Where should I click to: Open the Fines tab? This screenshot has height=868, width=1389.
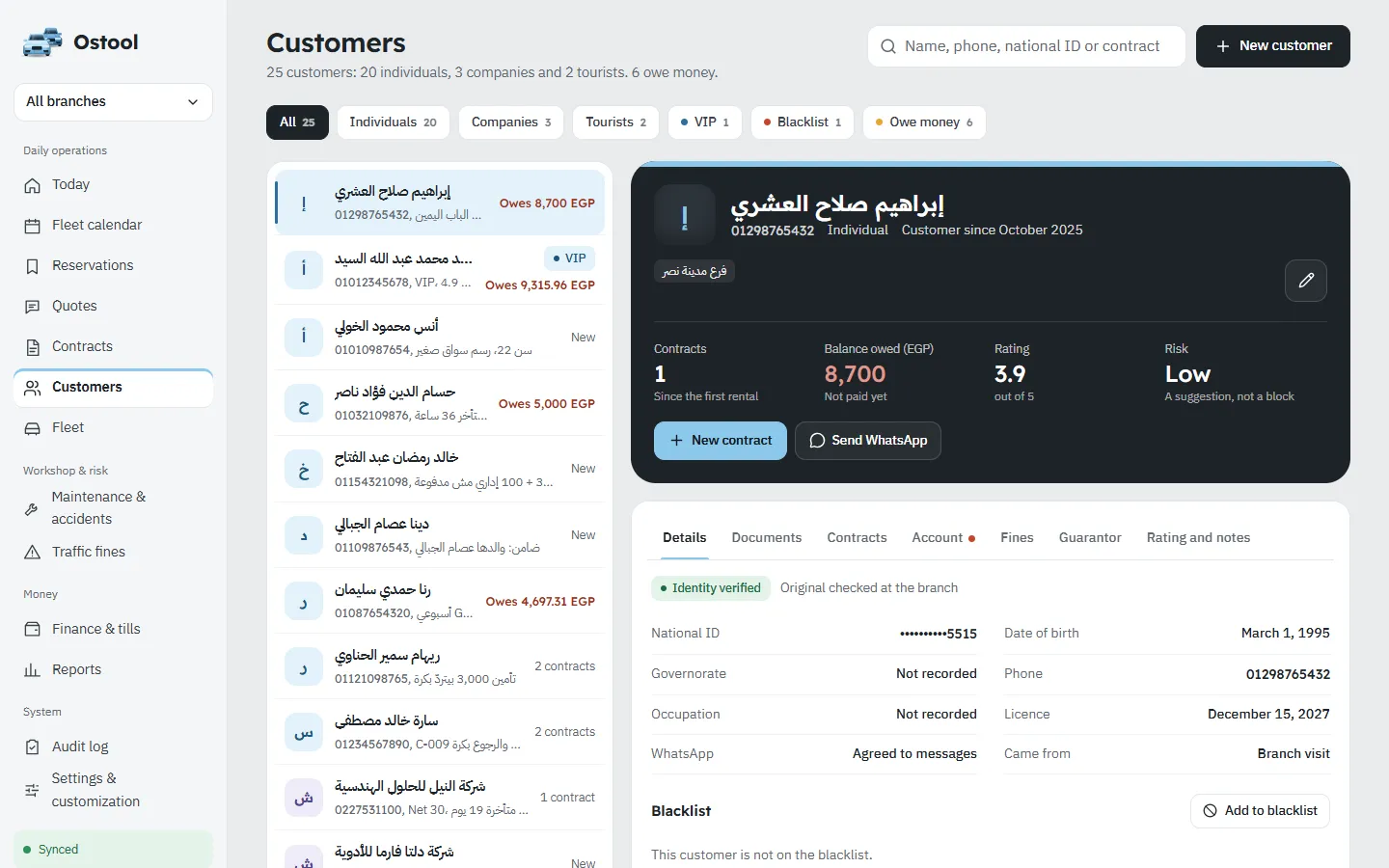[1017, 538]
